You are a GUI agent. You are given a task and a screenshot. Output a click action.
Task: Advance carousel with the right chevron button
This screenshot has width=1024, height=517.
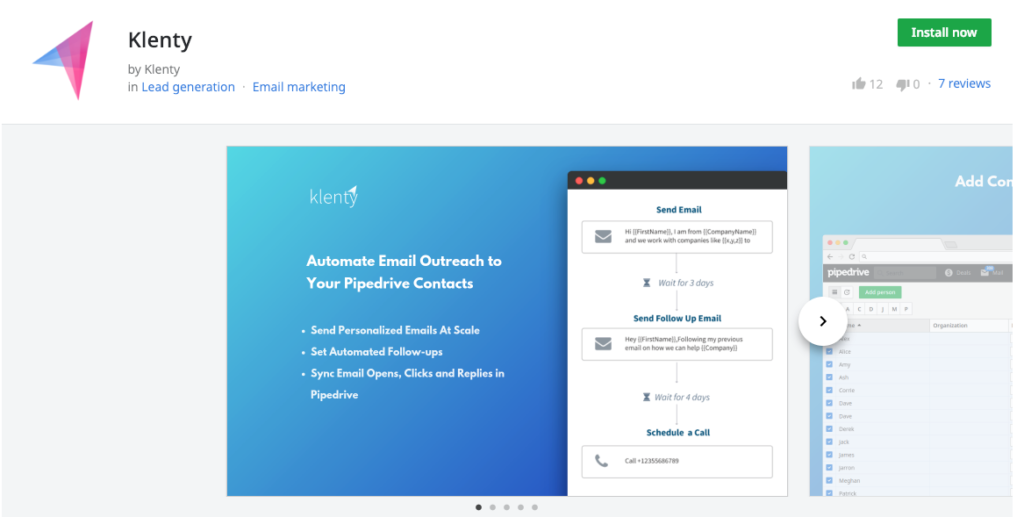(823, 321)
